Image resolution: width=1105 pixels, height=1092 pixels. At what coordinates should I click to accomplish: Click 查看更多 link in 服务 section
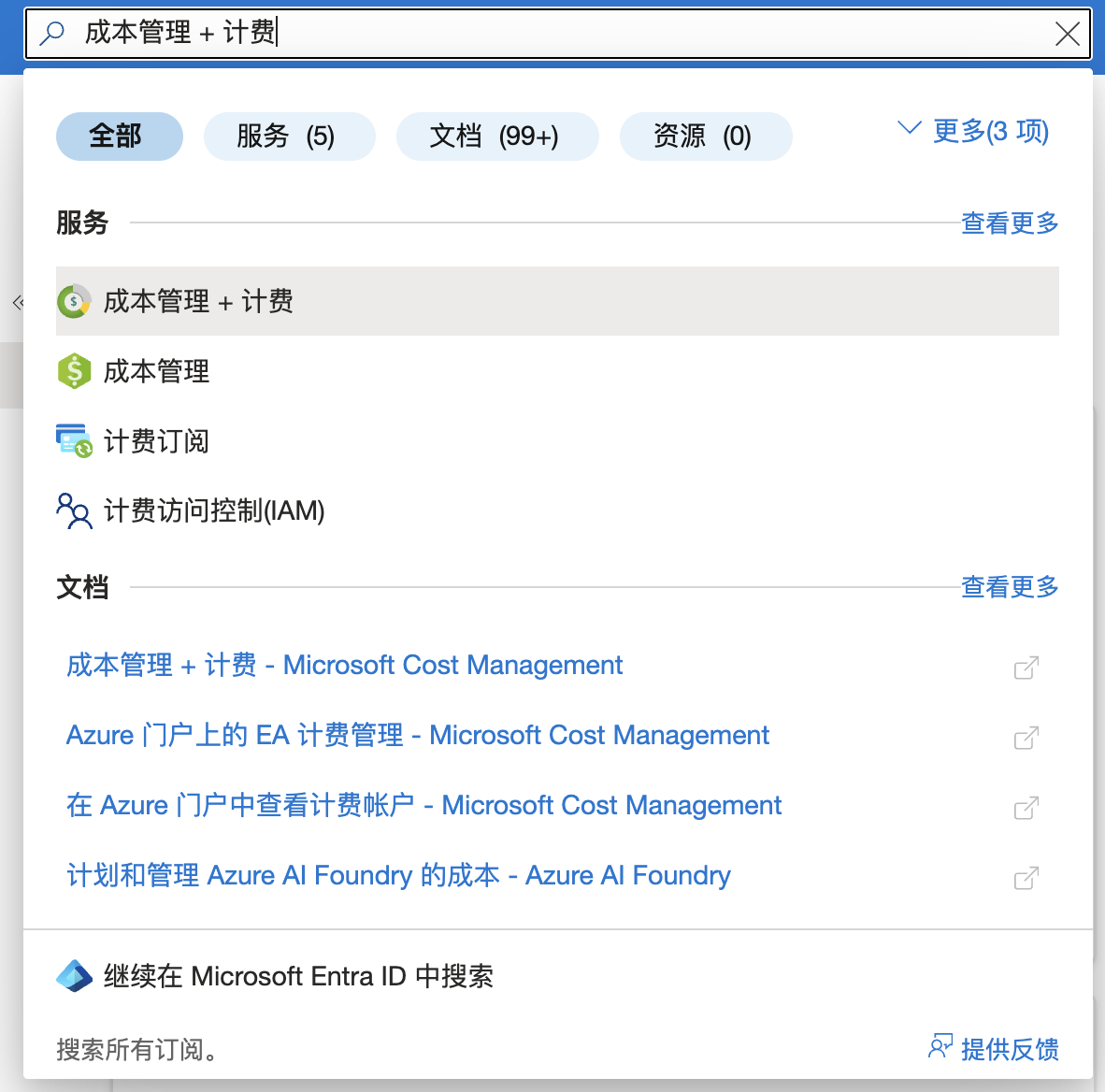[1010, 223]
